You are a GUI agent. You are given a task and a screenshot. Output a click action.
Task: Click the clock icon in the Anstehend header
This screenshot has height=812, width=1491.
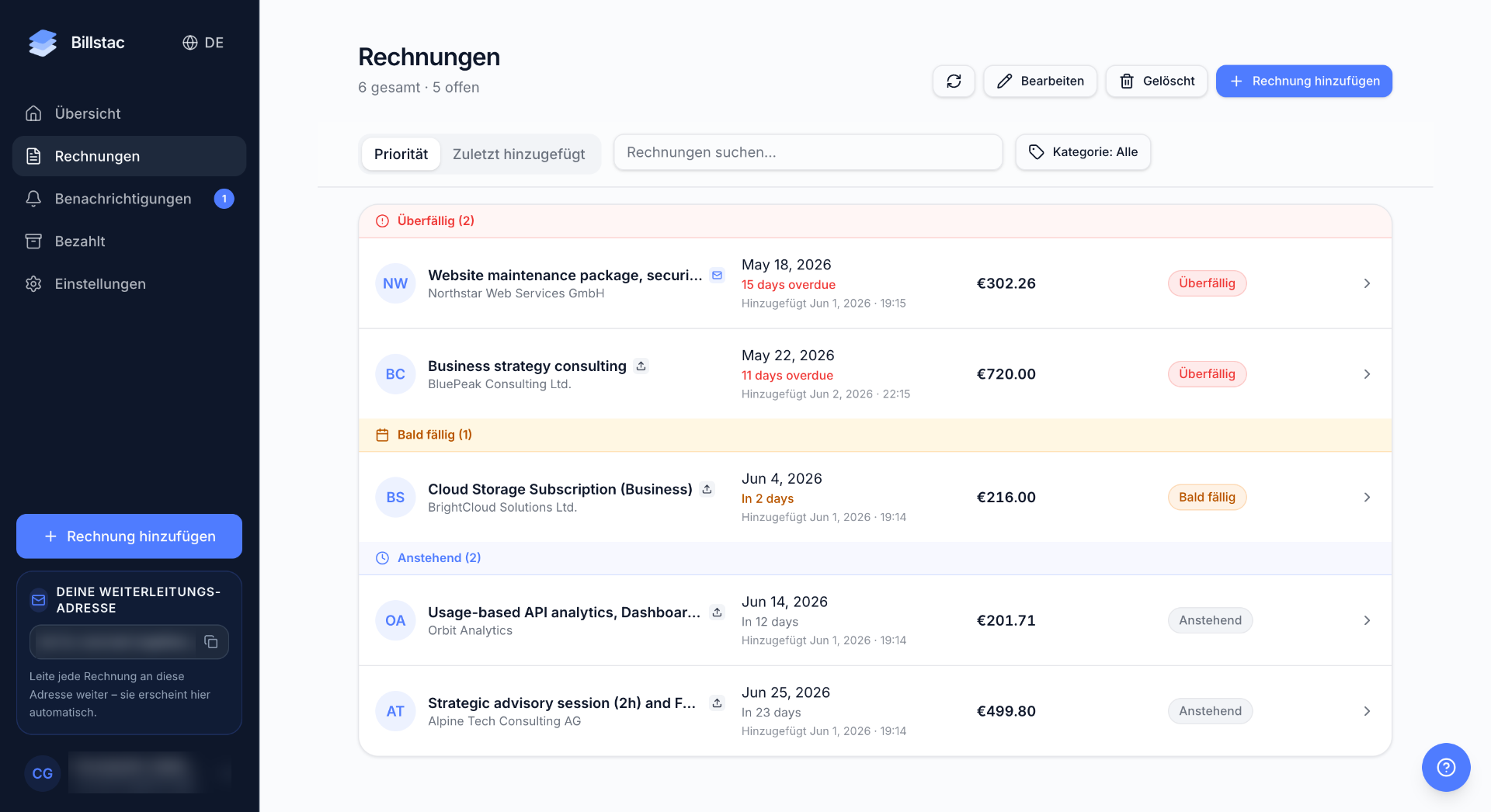[x=382, y=558]
